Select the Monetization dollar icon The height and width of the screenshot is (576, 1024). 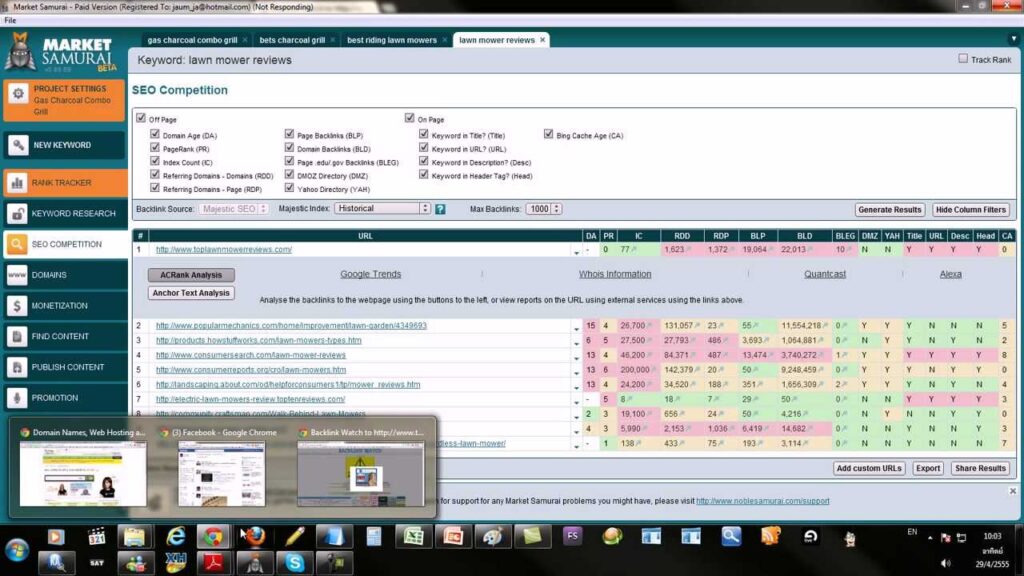tap(17, 306)
